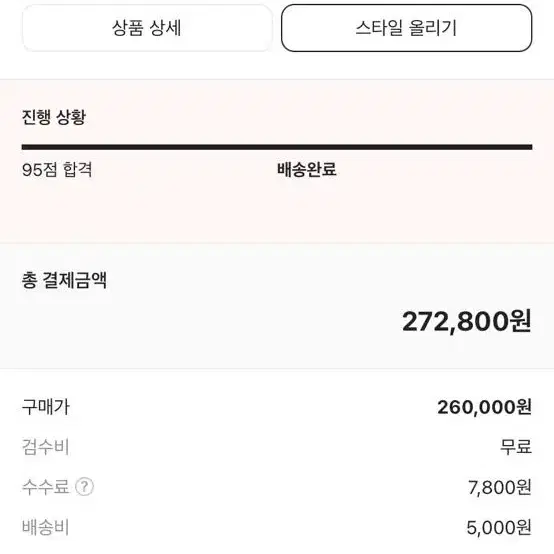This screenshot has width=554, height=554.
Task: Click the 260,000원 purchase price
Action: 484,407
